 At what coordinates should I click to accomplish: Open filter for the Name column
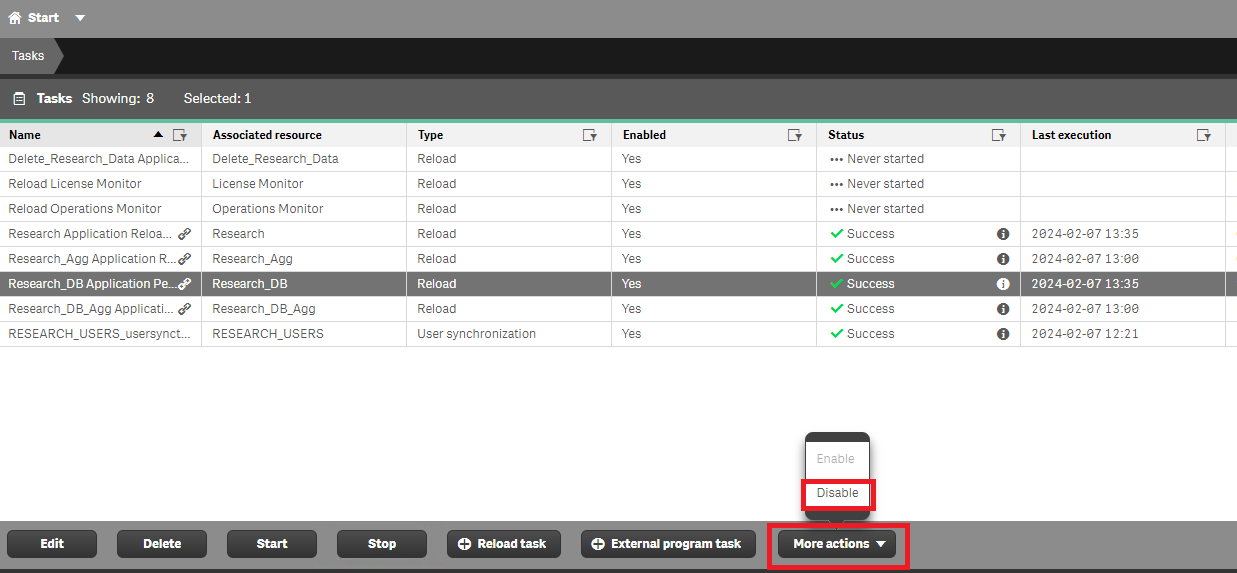[180, 135]
